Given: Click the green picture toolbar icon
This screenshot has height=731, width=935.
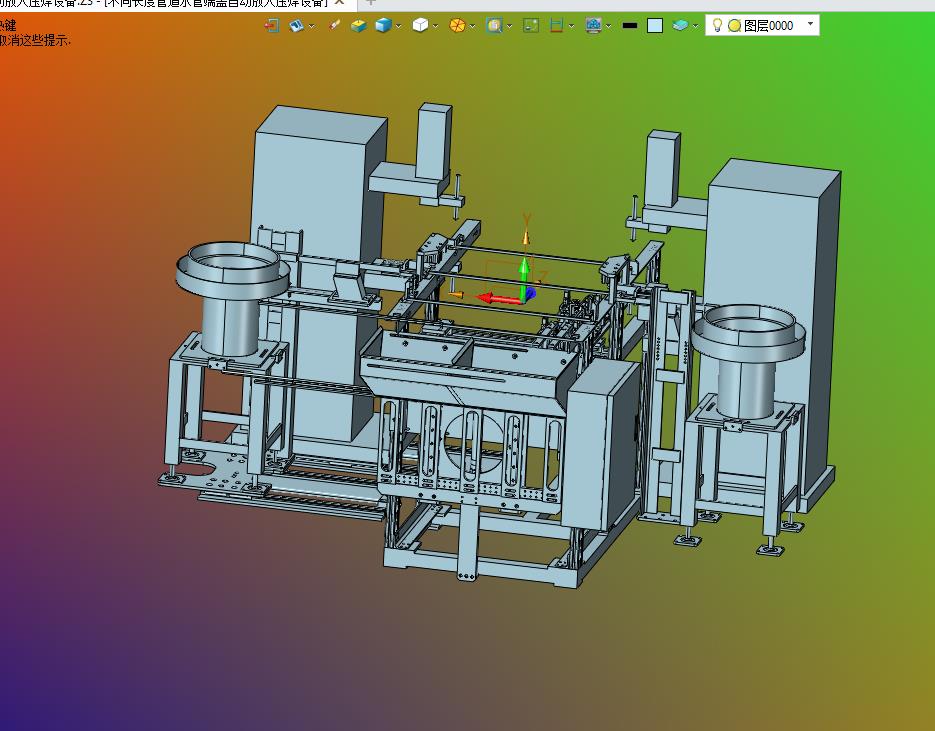Looking at the screenshot, I should tap(531, 25).
